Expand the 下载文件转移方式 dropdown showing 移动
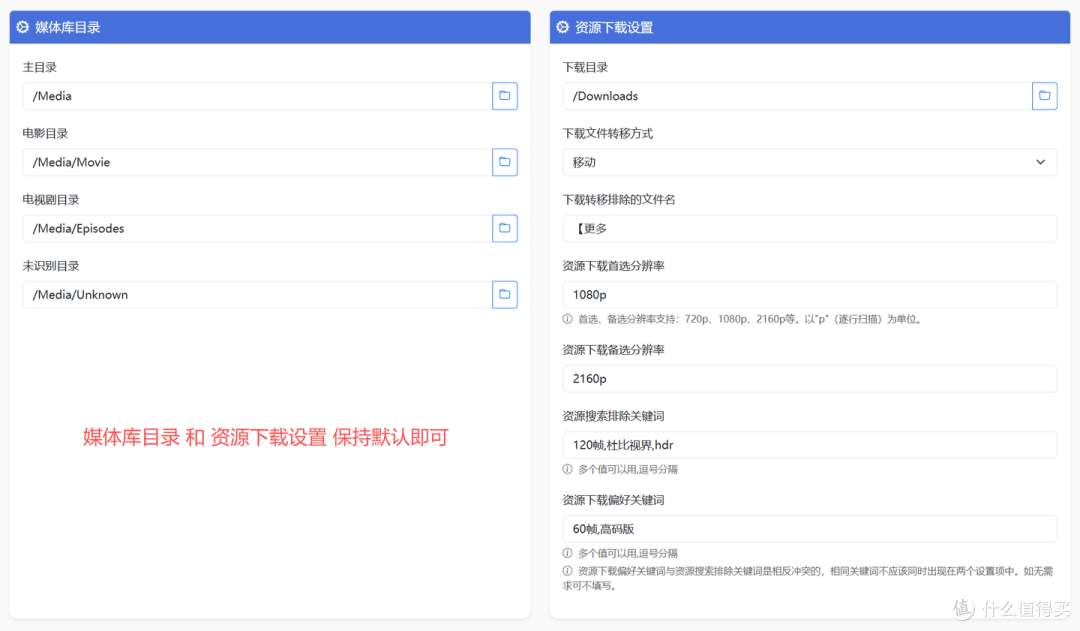Image resolution: width=1080 pixels, height=631 pixels. point(810,162)
